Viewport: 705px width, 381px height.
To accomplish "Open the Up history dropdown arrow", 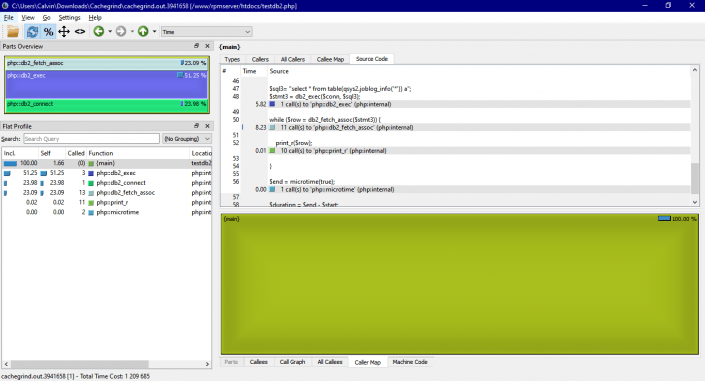I will 154,31.
